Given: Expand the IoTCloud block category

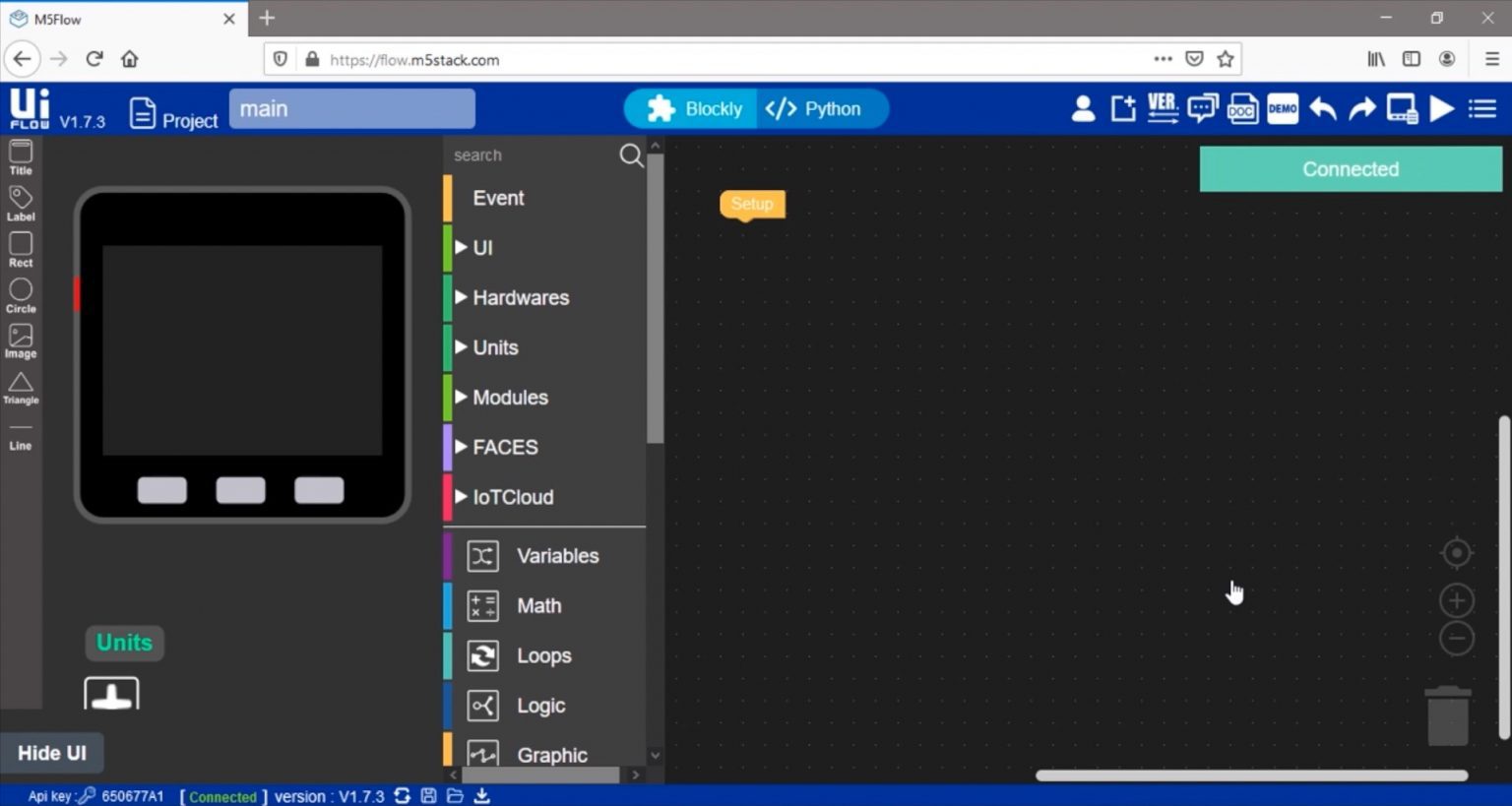Looking at the screenshot, I should (x=513, y=497).
